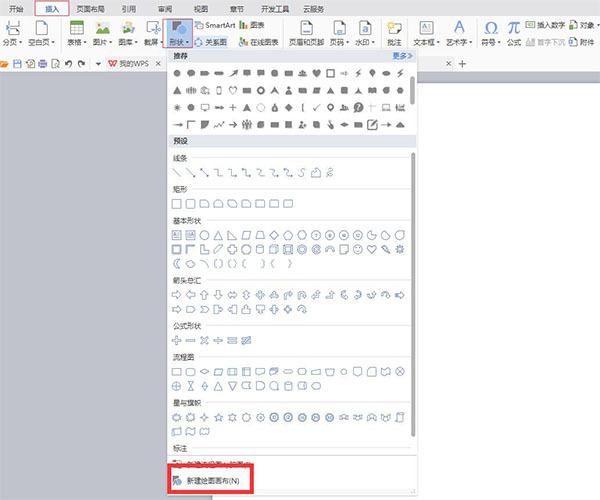Viewport: 600px width, 500px height.
Task: Click the 图表 chart icon
Action: point(252,25)
